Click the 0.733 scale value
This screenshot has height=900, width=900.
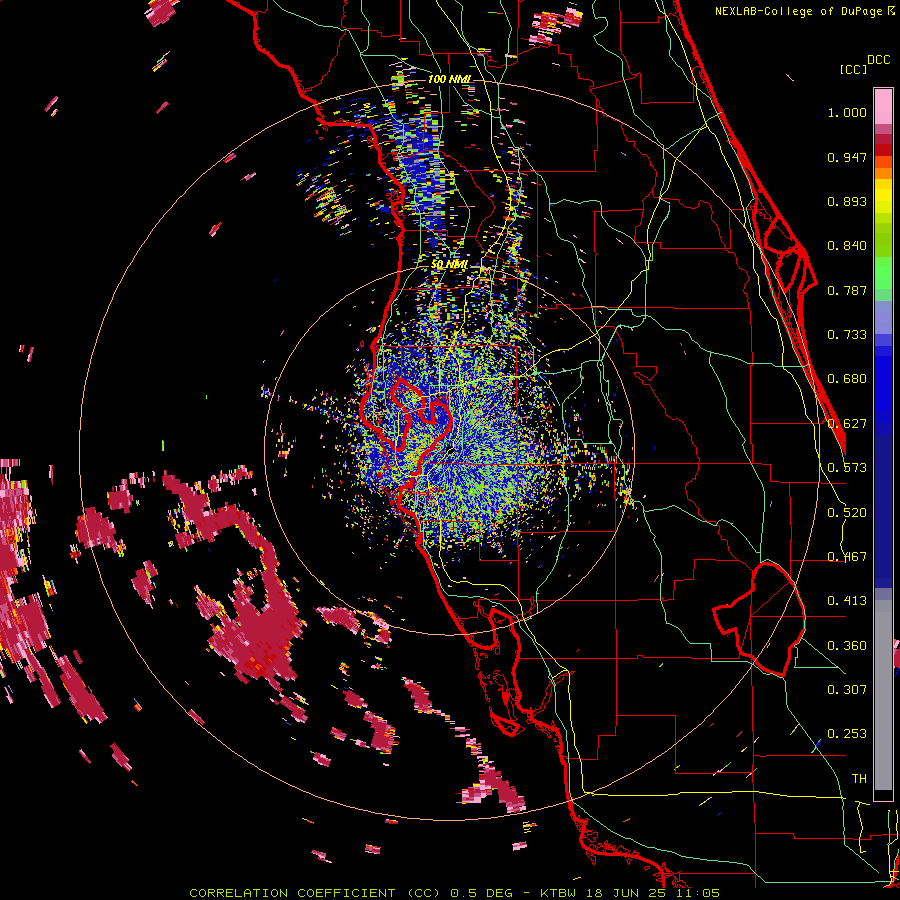(847, 334)
